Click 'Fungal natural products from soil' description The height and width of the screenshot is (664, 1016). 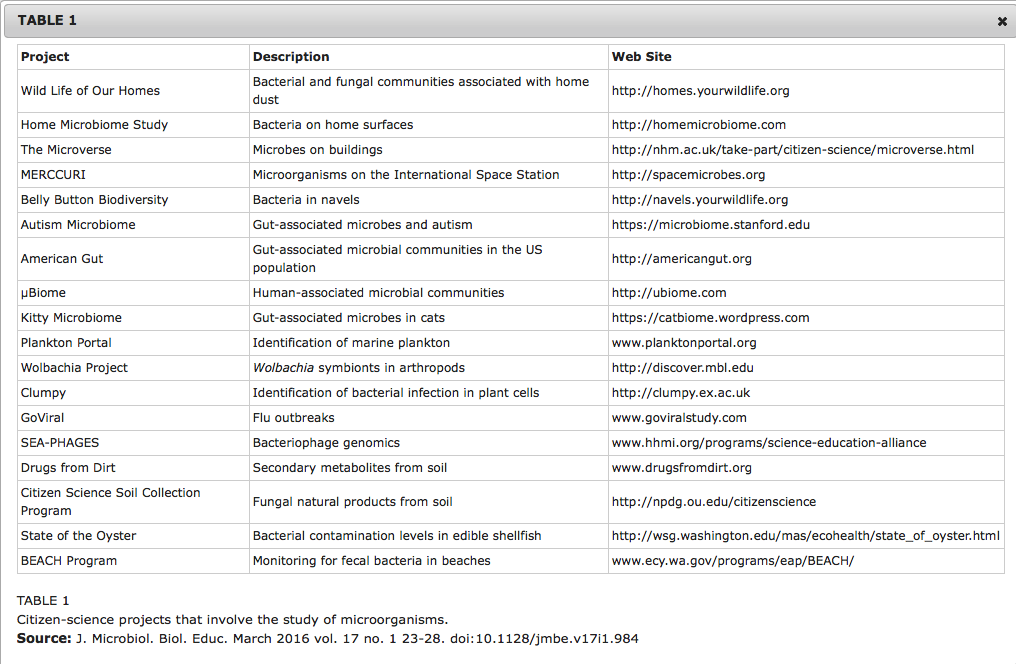coord(352,501)
